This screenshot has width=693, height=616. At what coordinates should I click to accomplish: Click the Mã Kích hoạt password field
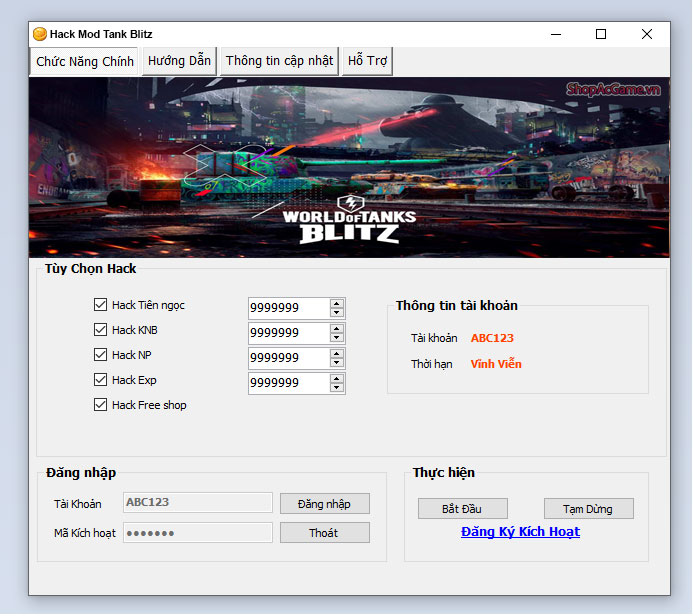(x=198, y=532)
